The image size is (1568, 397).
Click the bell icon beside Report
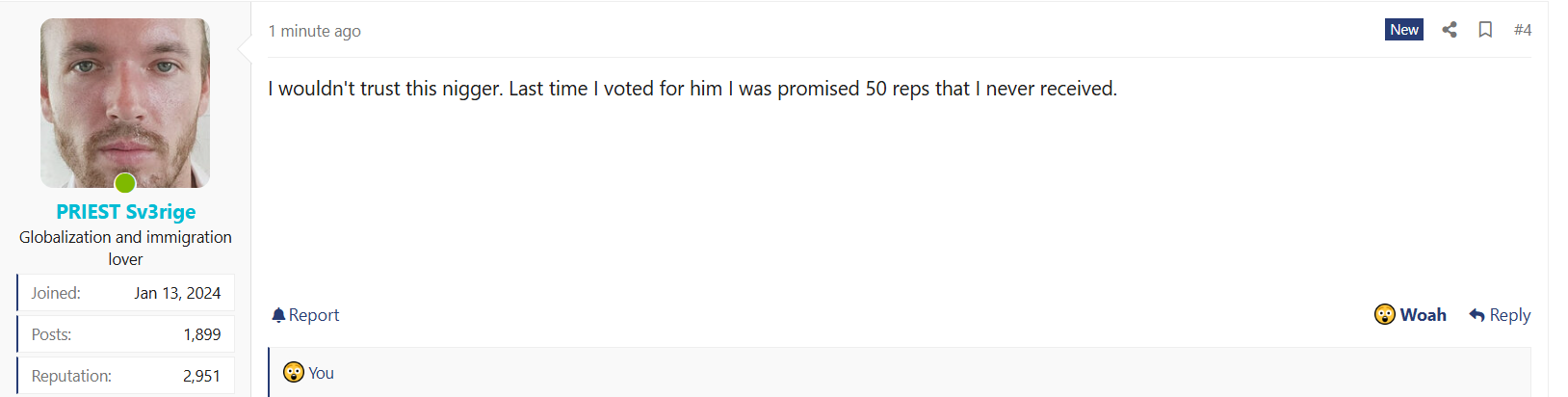pyautogui.click(x=278, y=315)
